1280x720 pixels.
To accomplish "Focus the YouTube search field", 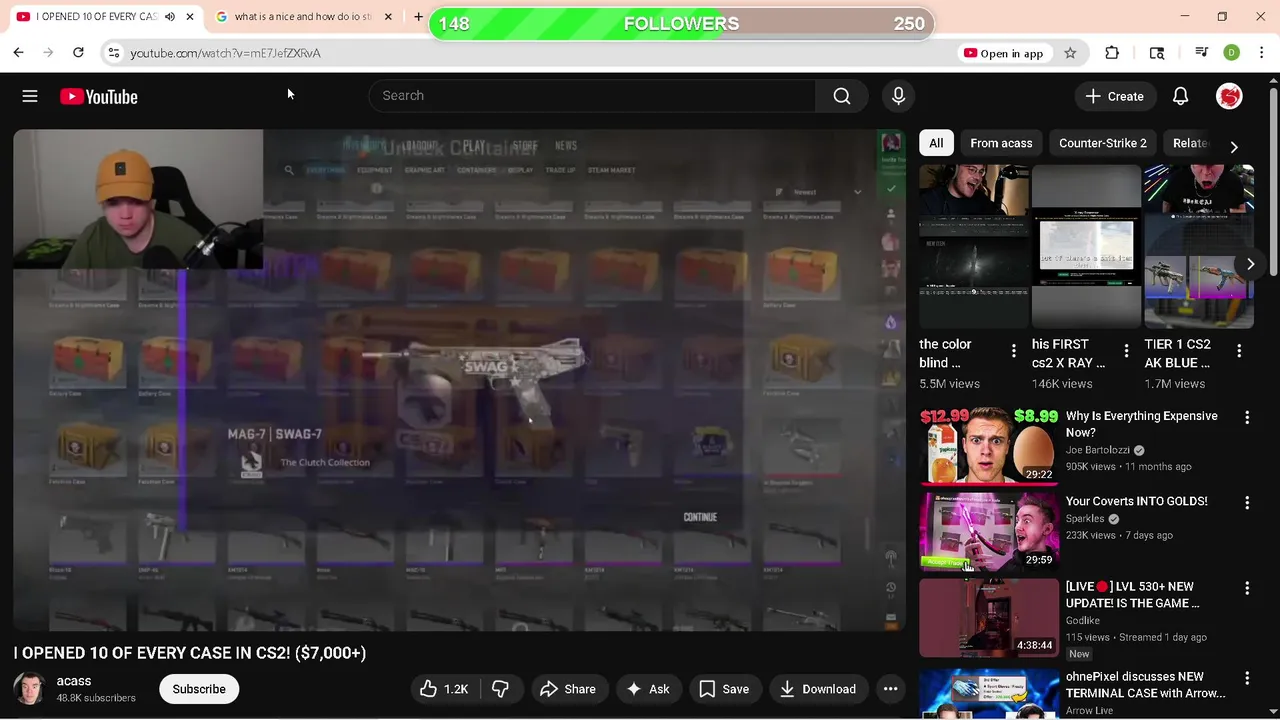I will [592, 96].
